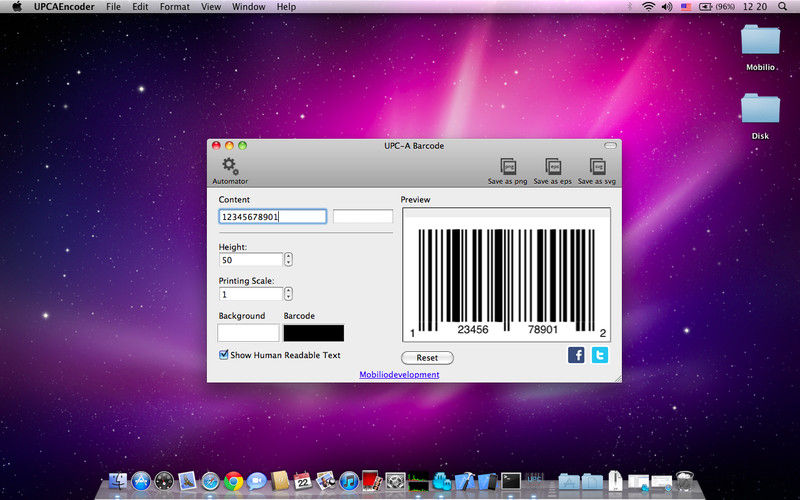This screenshot has width=800, height=500.
Task: Click the US flag input menu
Action: pyautogui.click(x=686, y=7)
